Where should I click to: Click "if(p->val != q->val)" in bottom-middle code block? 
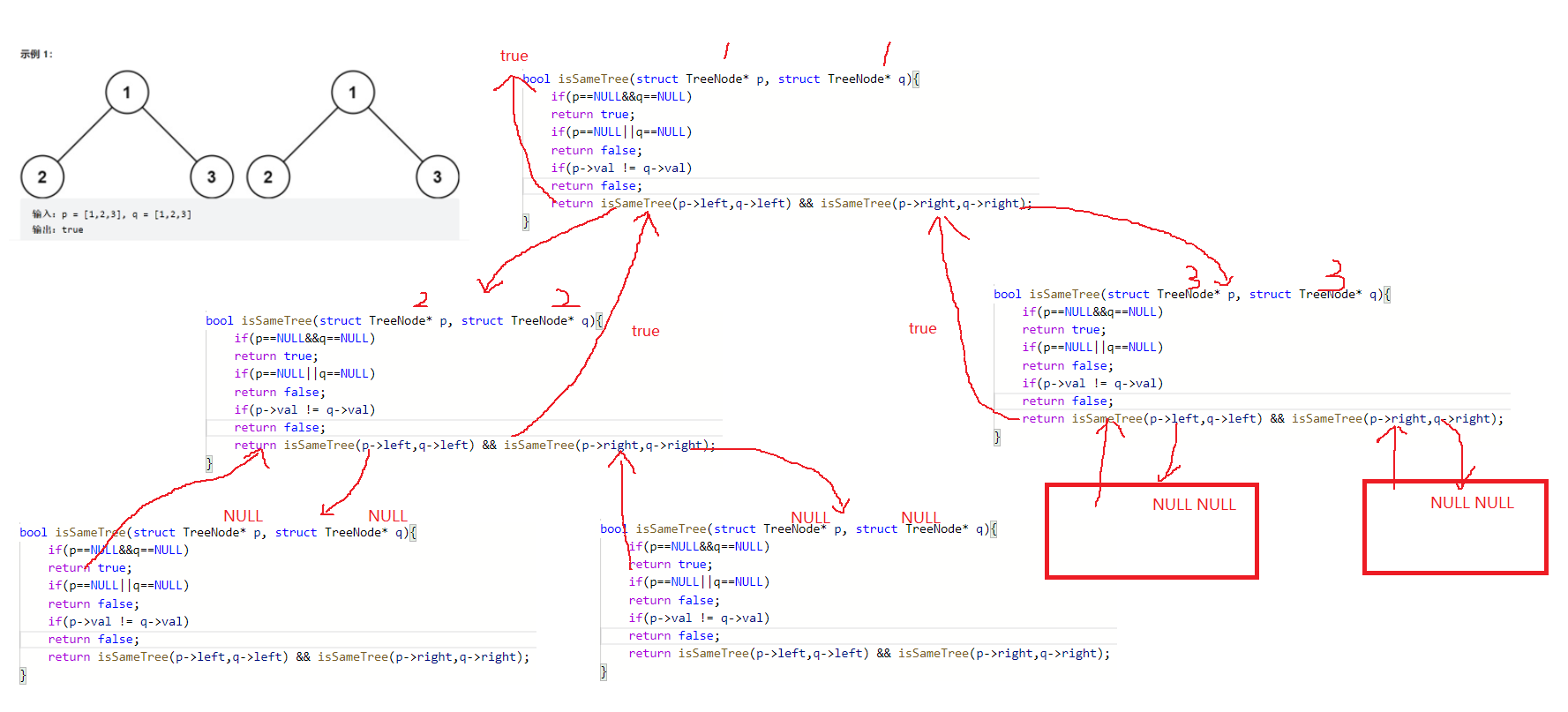pos(699,618)
